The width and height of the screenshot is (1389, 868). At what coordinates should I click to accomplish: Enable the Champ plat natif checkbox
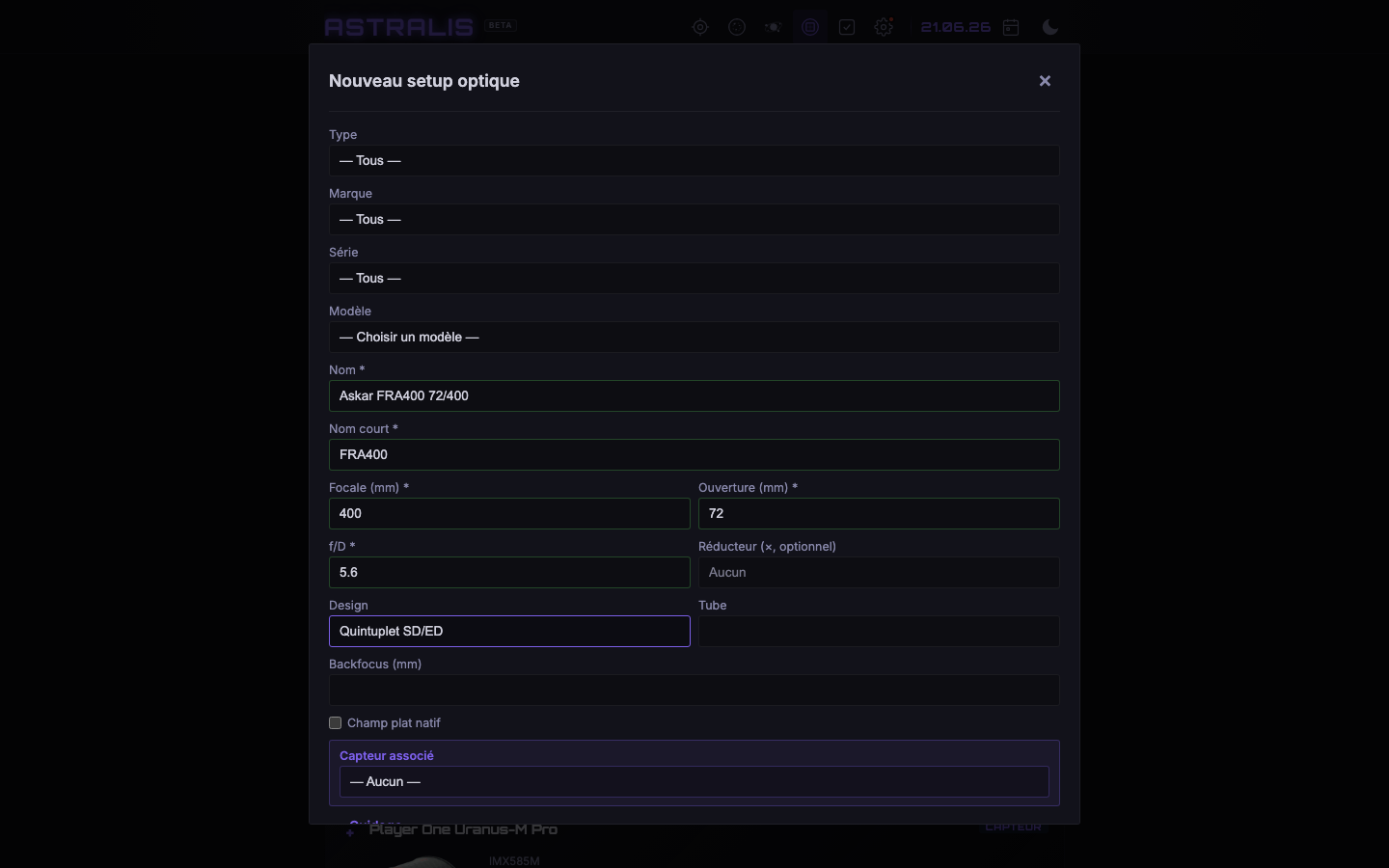pyautogui.click(x=335, y=722)
